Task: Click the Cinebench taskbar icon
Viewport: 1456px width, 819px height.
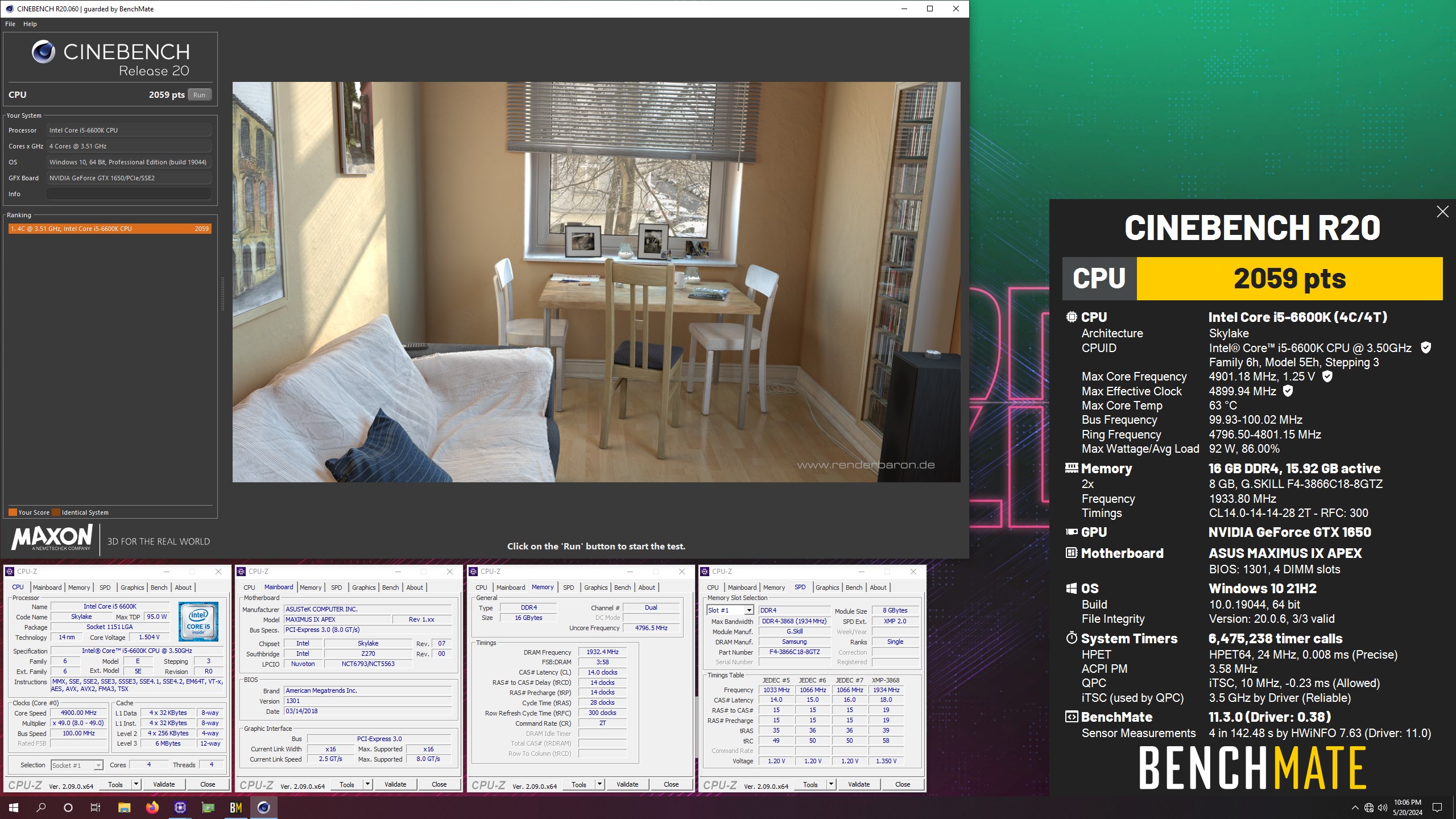Action: (263, 807)
